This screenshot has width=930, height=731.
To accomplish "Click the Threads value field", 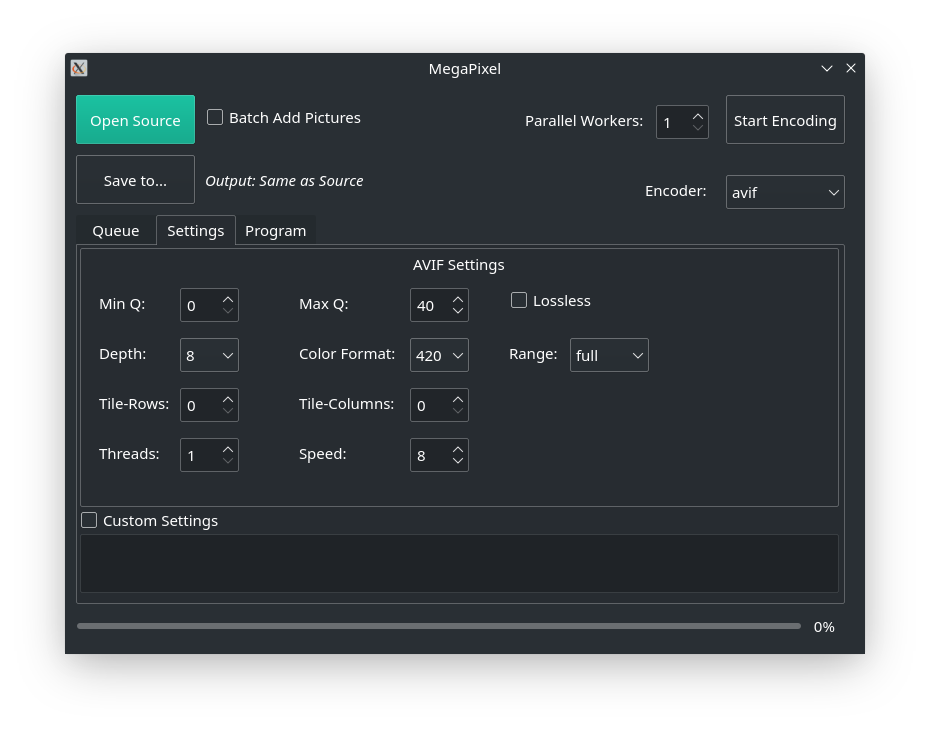I will (200, 455).
